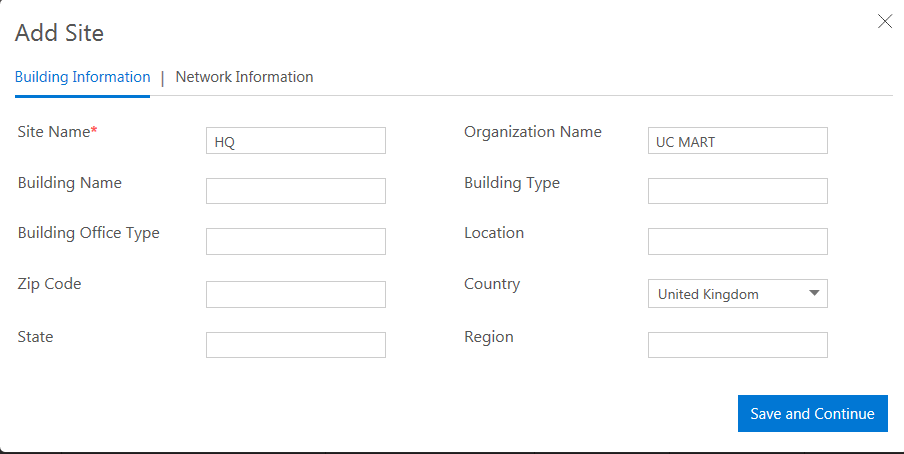Focus the Organization Name text box

737,141
